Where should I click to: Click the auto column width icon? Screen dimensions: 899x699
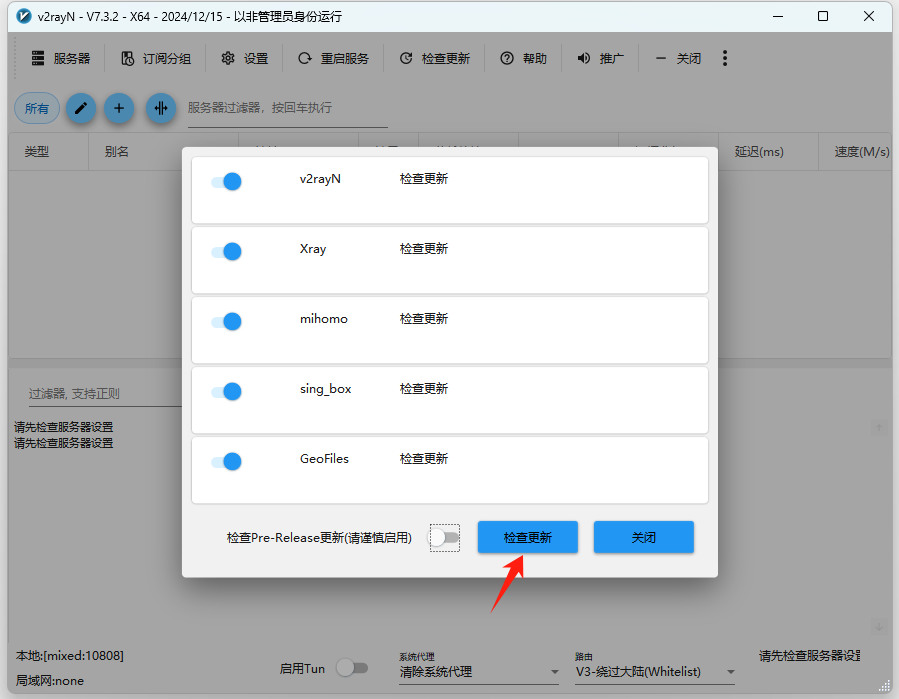coord(160,108)
